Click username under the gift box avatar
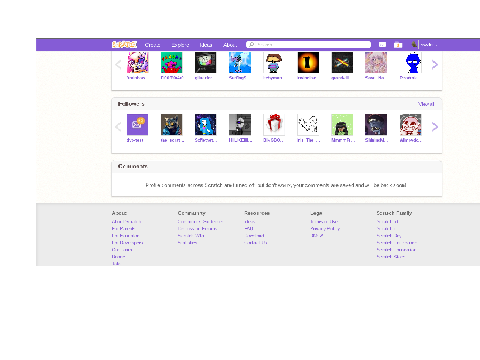480x360 pixels. tap(274, 140)
